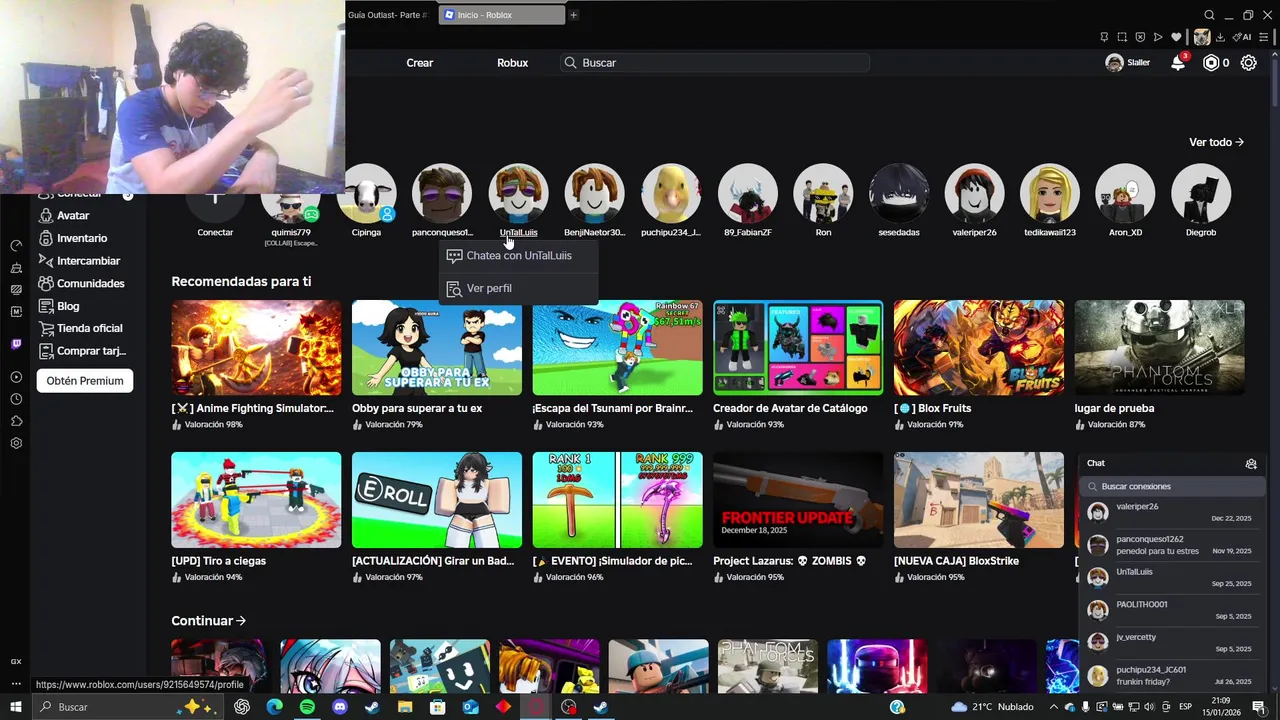The height and width of the screenshot is (720, 1280).
Task: Open Obby para superar a tu ex thumbnail
Action: (x=437, y=348)
